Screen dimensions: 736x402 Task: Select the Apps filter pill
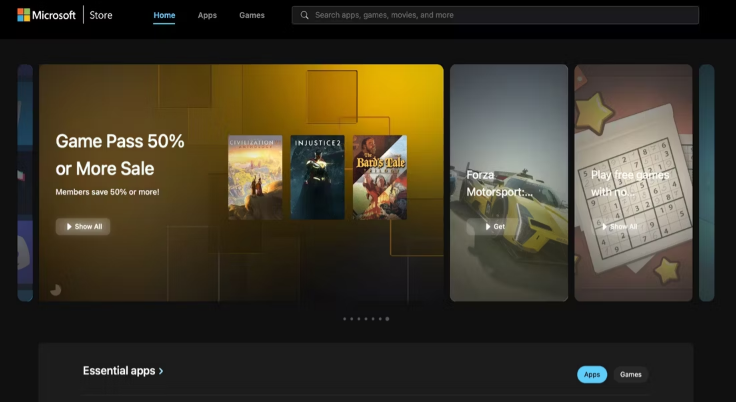[x=592, y=374]
